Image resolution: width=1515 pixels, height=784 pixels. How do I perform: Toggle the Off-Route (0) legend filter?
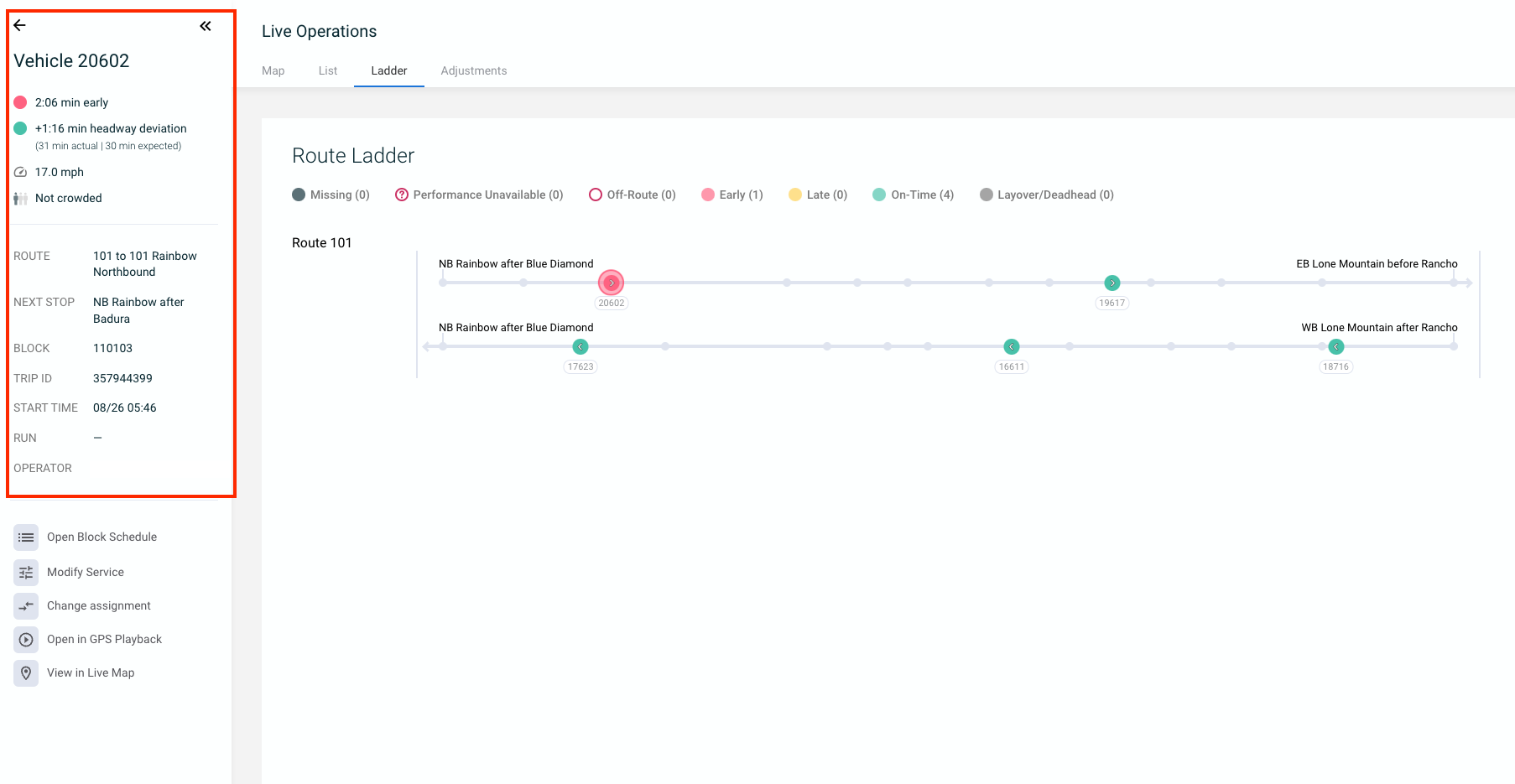[x=632, y=195]
